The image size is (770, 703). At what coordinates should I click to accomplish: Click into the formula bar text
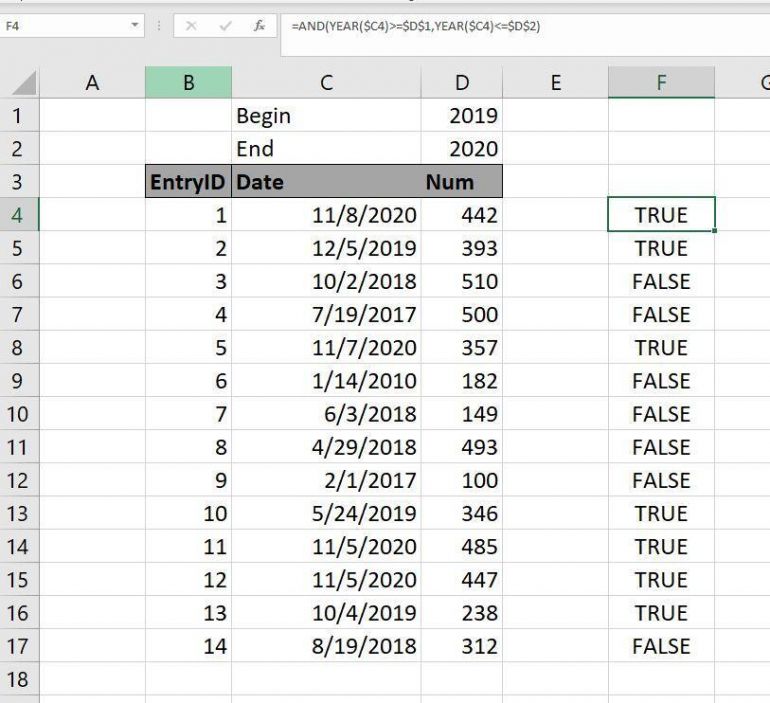tap(500, 26)
